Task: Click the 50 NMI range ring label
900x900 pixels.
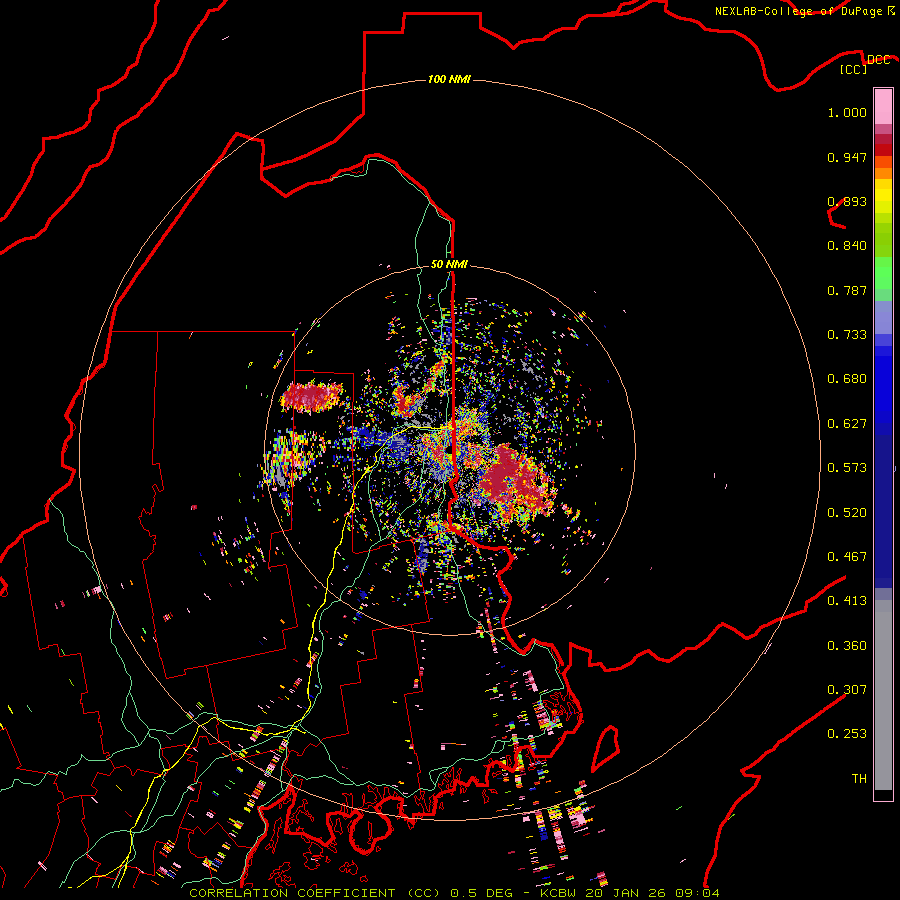Action: point(449,264)
